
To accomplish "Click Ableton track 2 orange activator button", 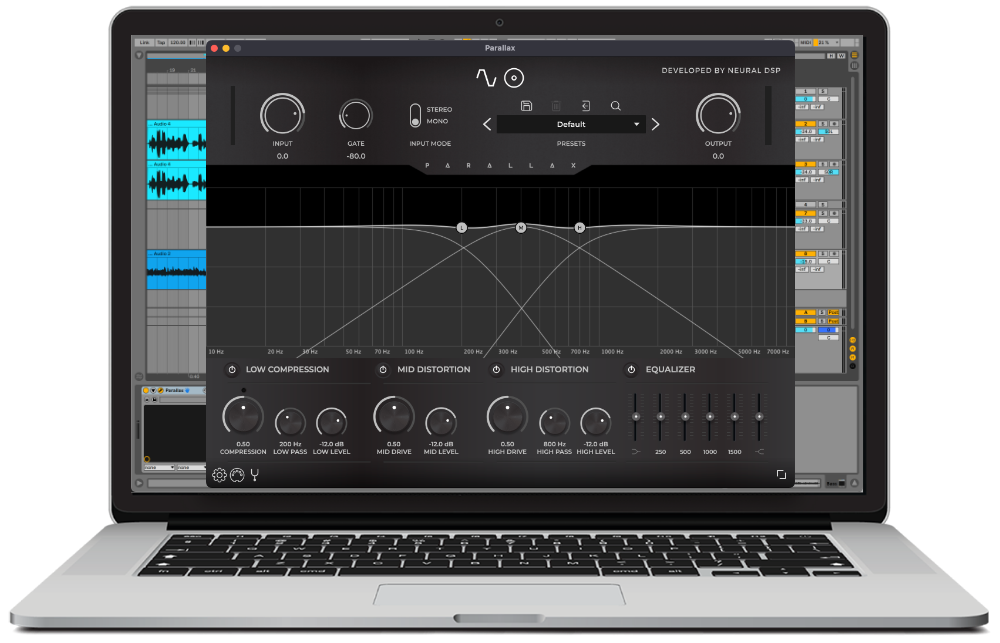I will click(x=805, y=124).
